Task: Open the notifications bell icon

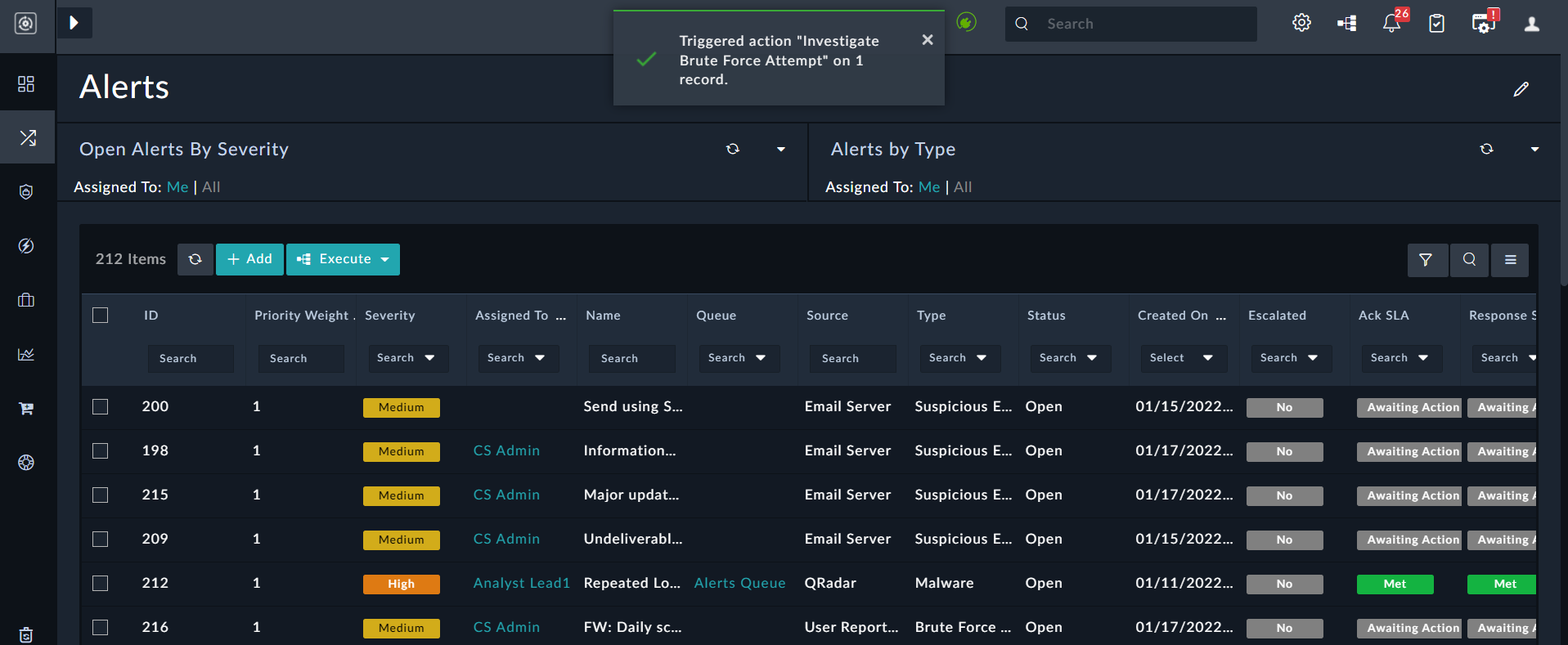Action: [1391, 24]
